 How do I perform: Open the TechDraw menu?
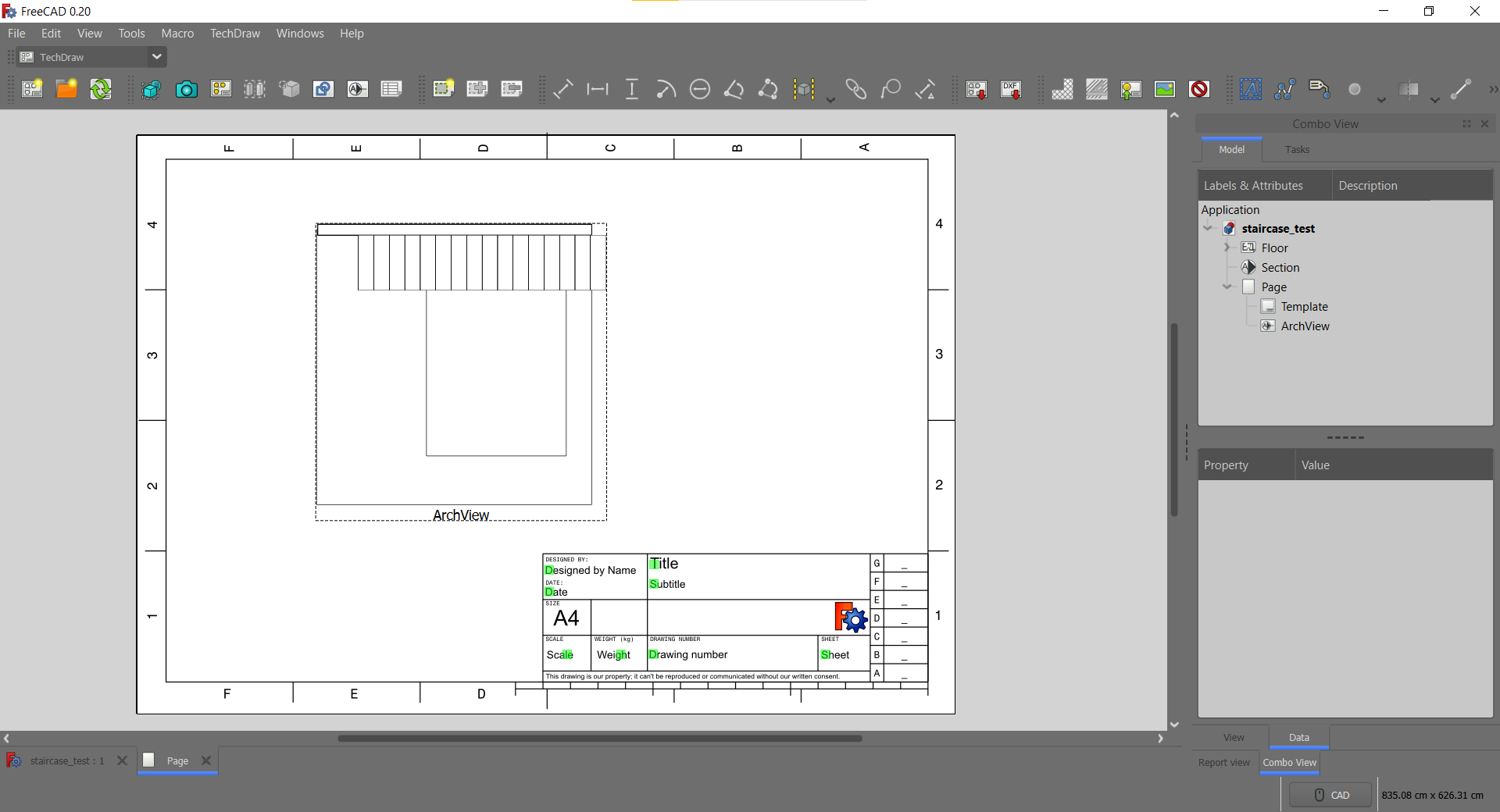point(234,34)
